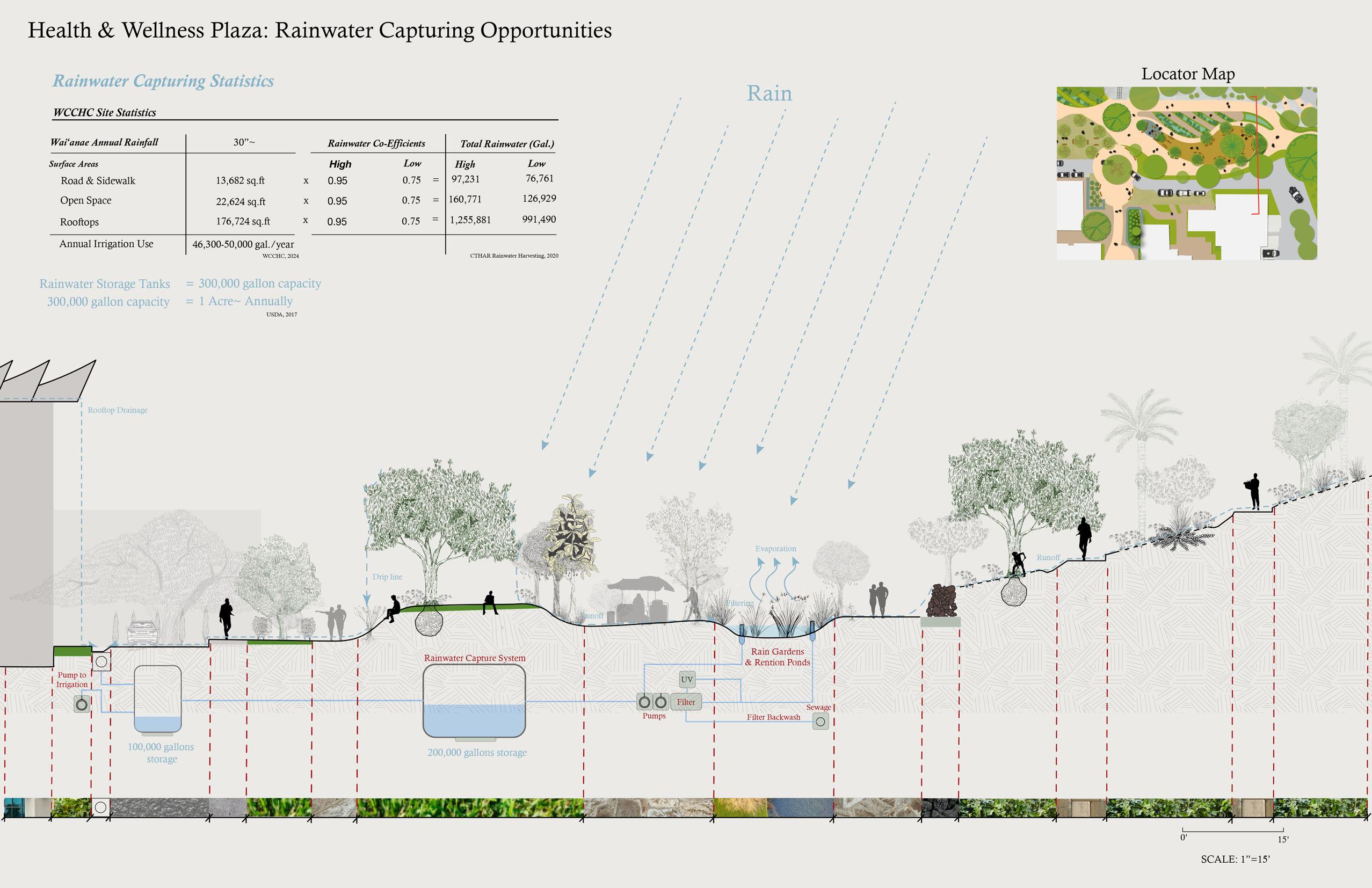Click the scale bar near SCALE text
This screenshot has width=1372, height=888.
(x=1233, y=832)
